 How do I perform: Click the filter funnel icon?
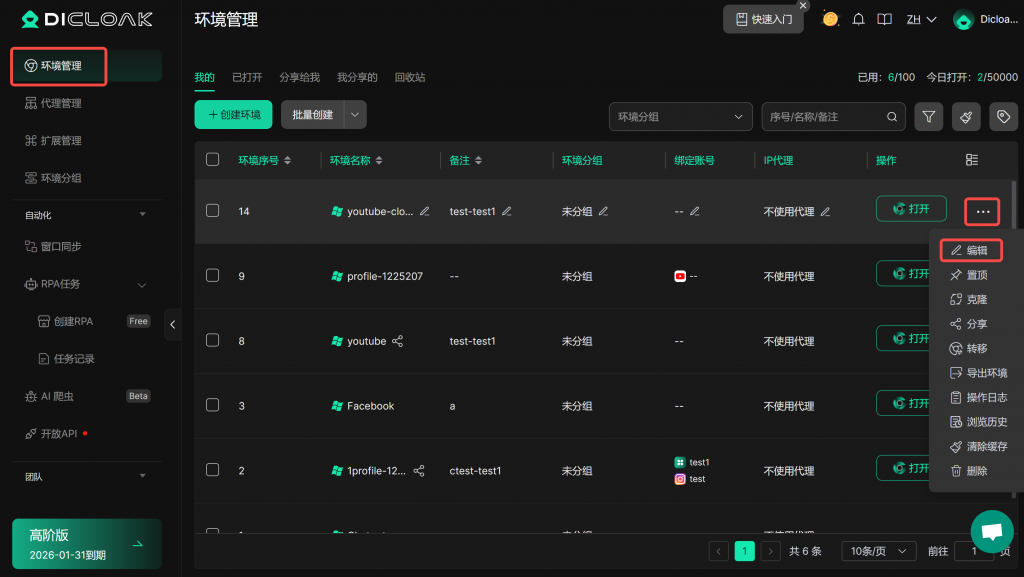929,117
